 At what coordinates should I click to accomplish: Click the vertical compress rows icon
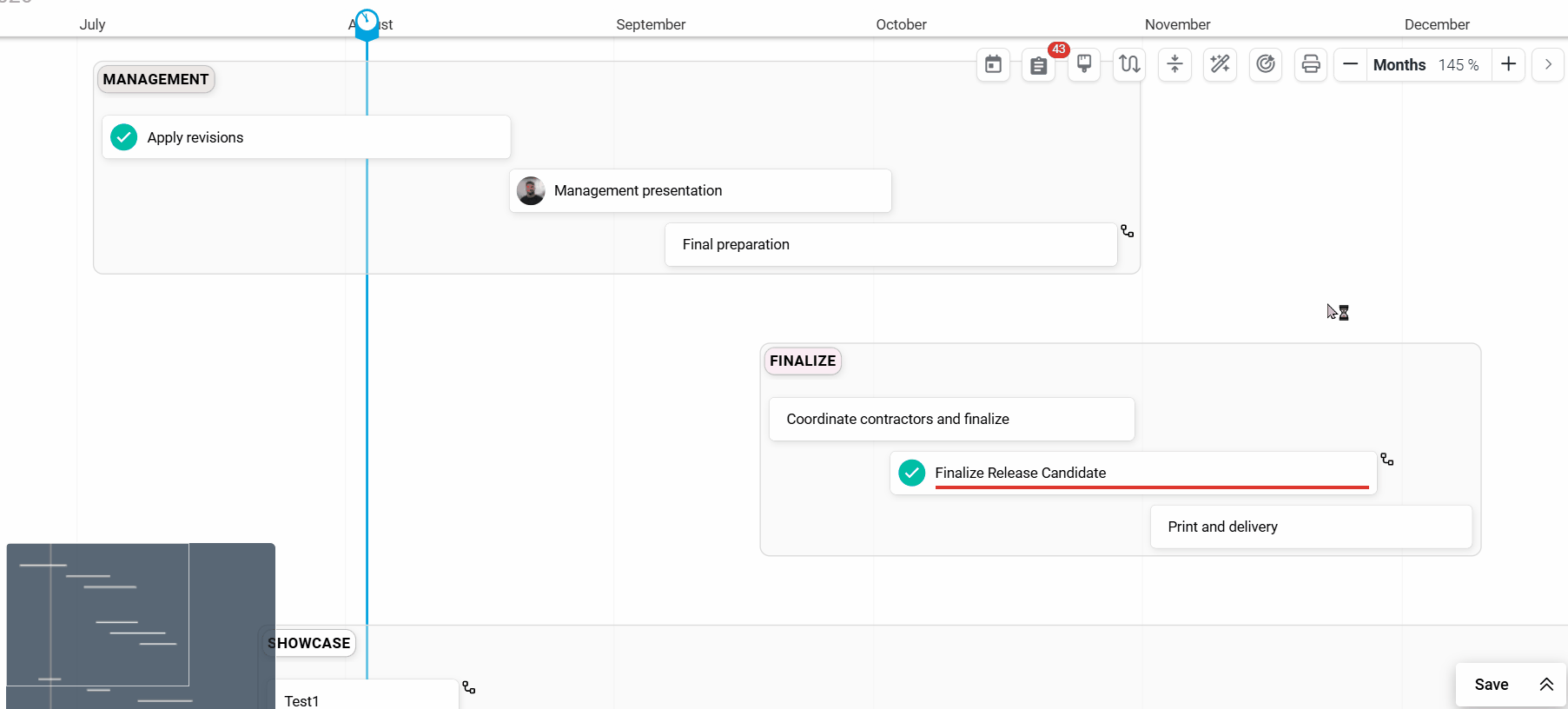1174,64
